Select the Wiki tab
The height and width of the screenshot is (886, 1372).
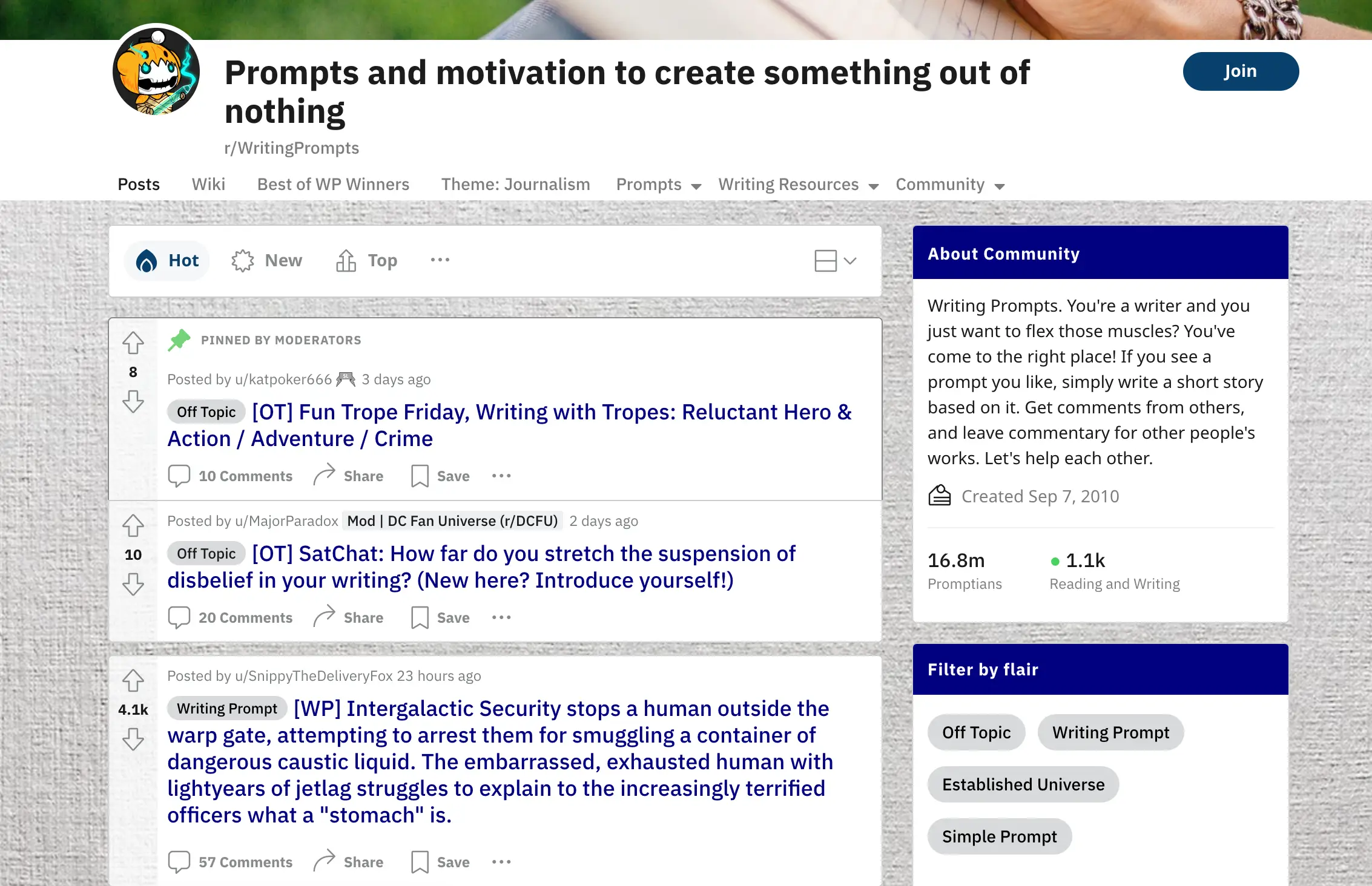pyautogui.click(x=208, y=184)
